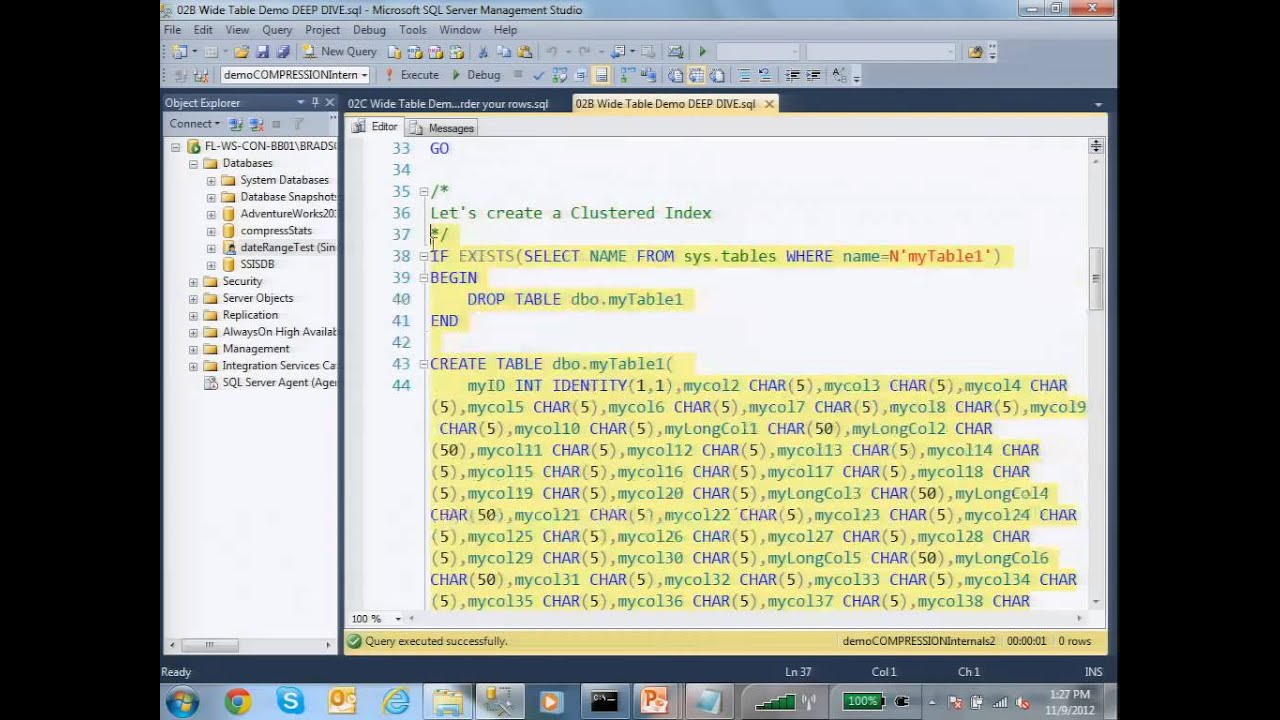Collapse the Databases tree node
This screenshot has height=720, width=1280.
(194, 163)
